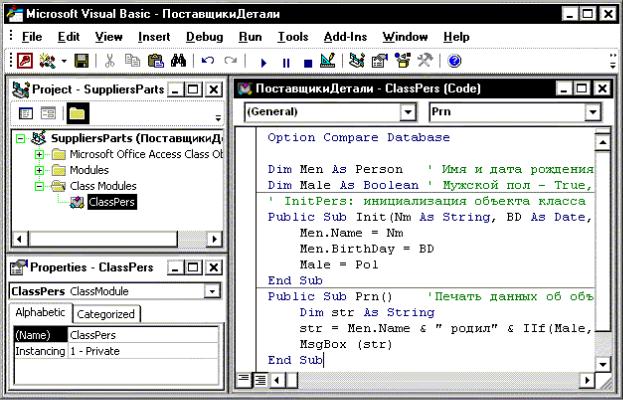Click the View Microsoft Access toolbar icon
This screenshot has height=400, width=623.
click(x=25, y=61)
